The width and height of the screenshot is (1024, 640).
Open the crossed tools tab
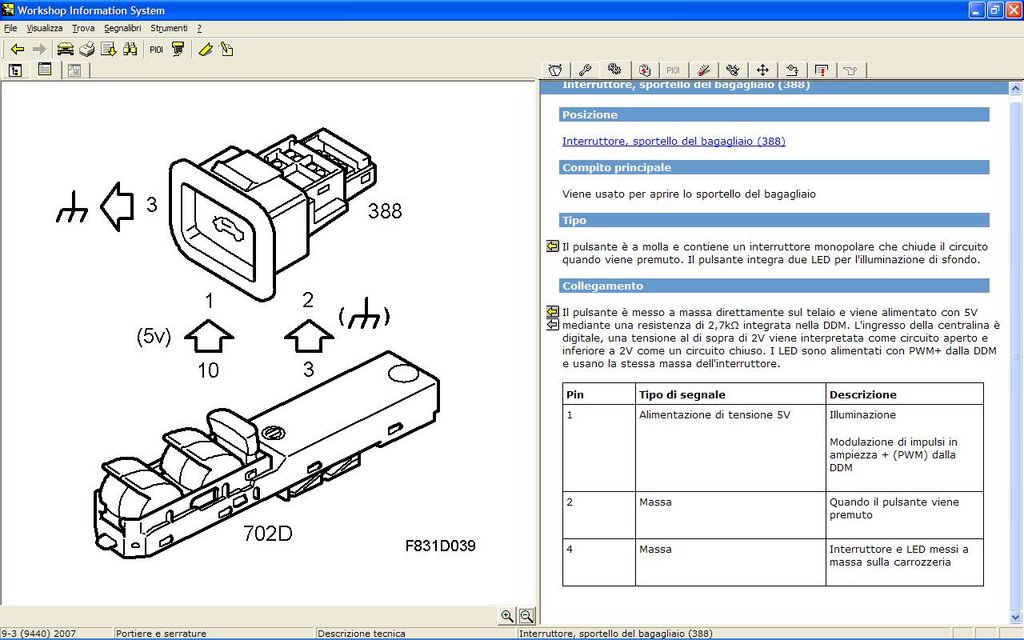[x=733, y=70]
